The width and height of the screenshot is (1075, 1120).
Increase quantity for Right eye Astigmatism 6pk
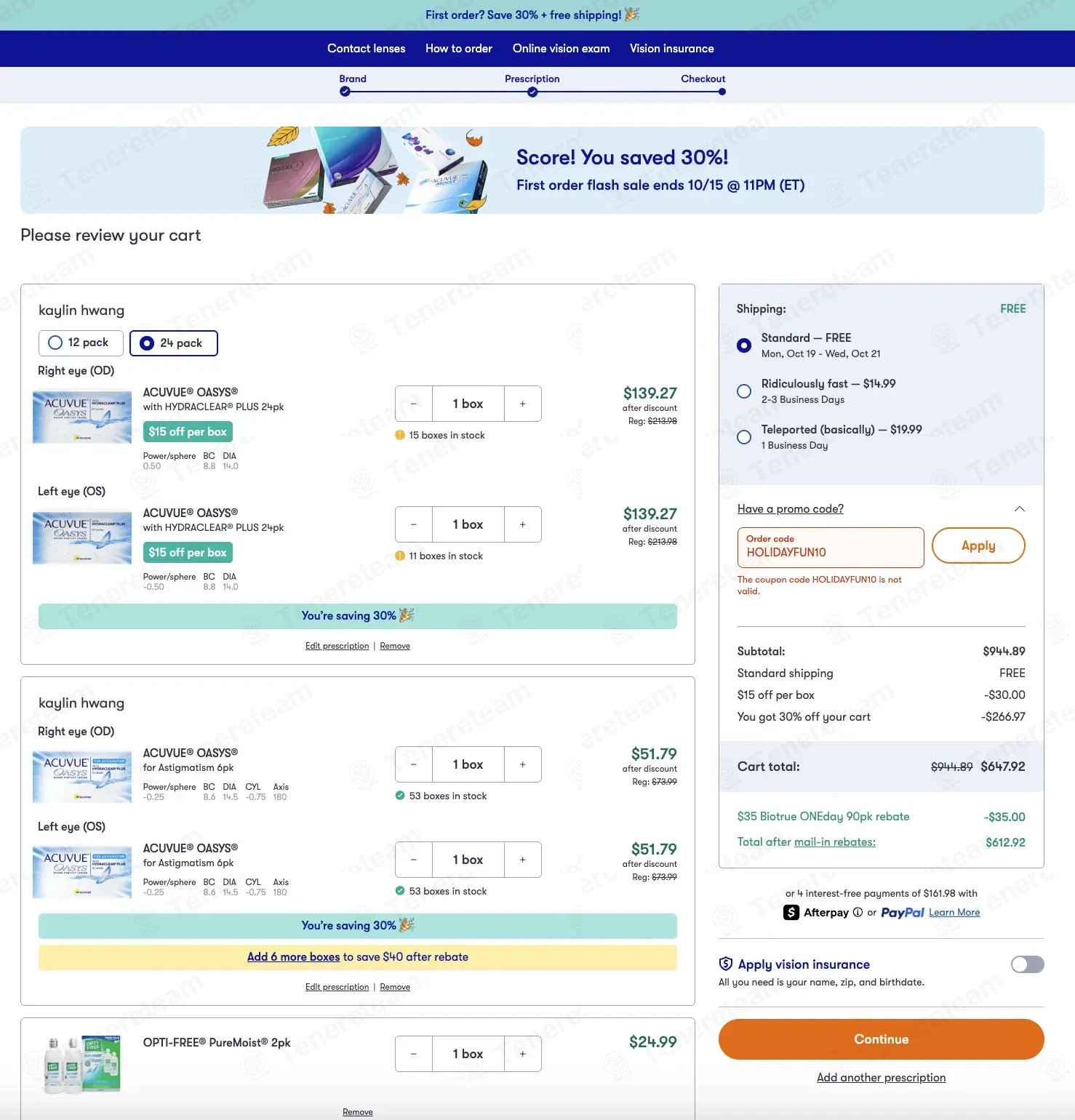tap(522, 764)
